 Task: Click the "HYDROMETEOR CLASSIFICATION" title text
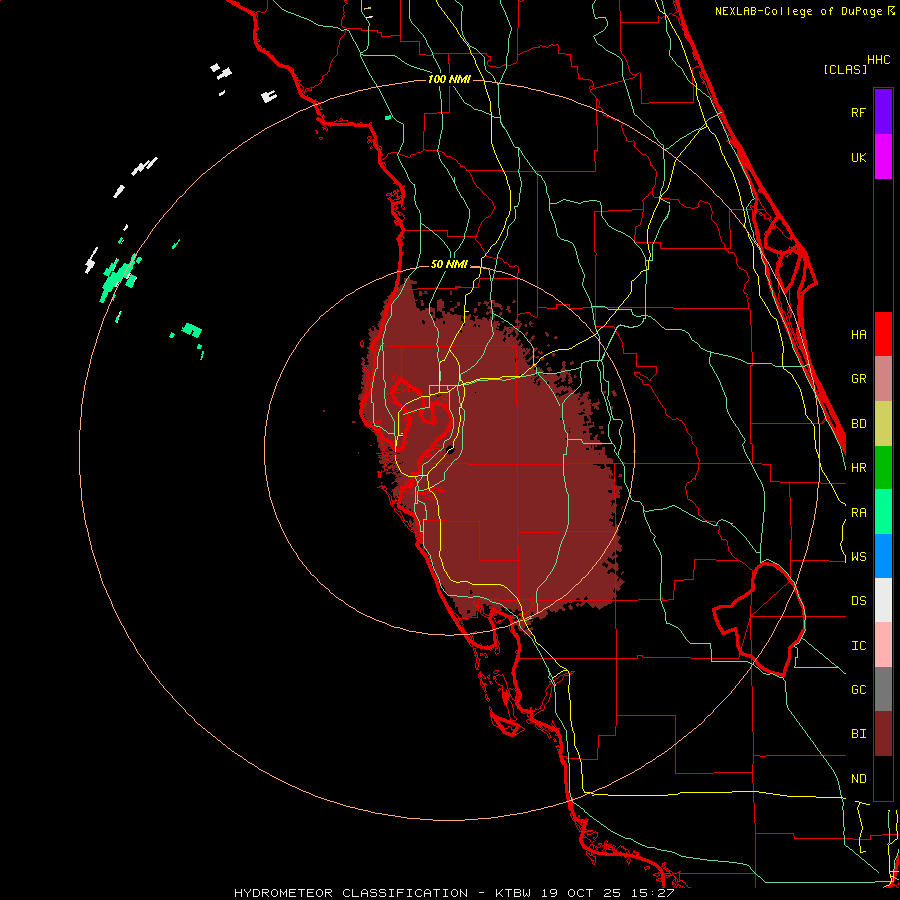tap(351, 893)
